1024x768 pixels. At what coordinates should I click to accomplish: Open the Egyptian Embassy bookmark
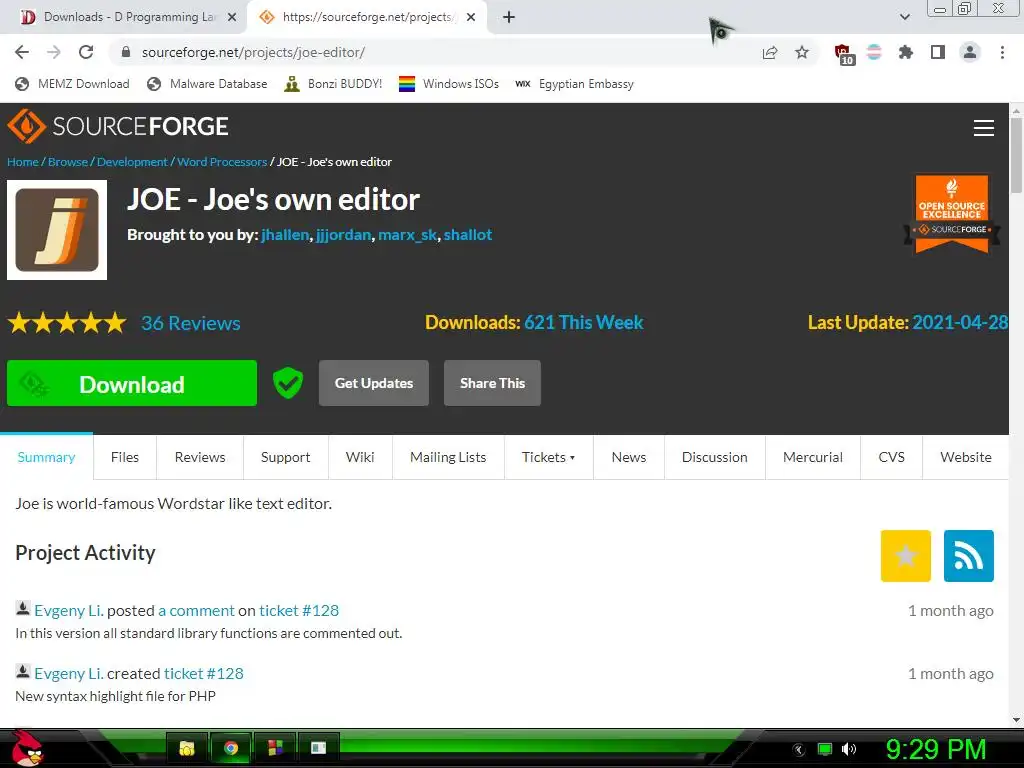(x=575, y=84)
